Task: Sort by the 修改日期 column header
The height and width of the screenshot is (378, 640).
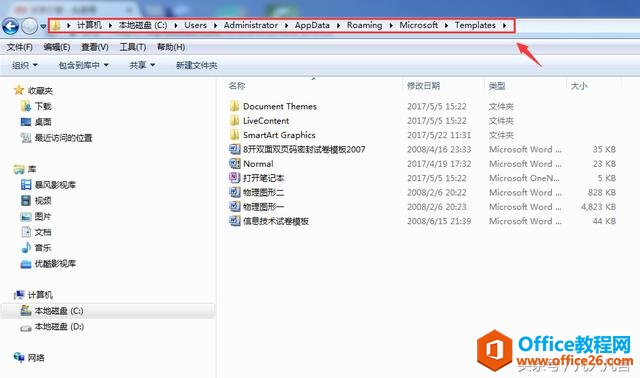Action: point(423,86)
